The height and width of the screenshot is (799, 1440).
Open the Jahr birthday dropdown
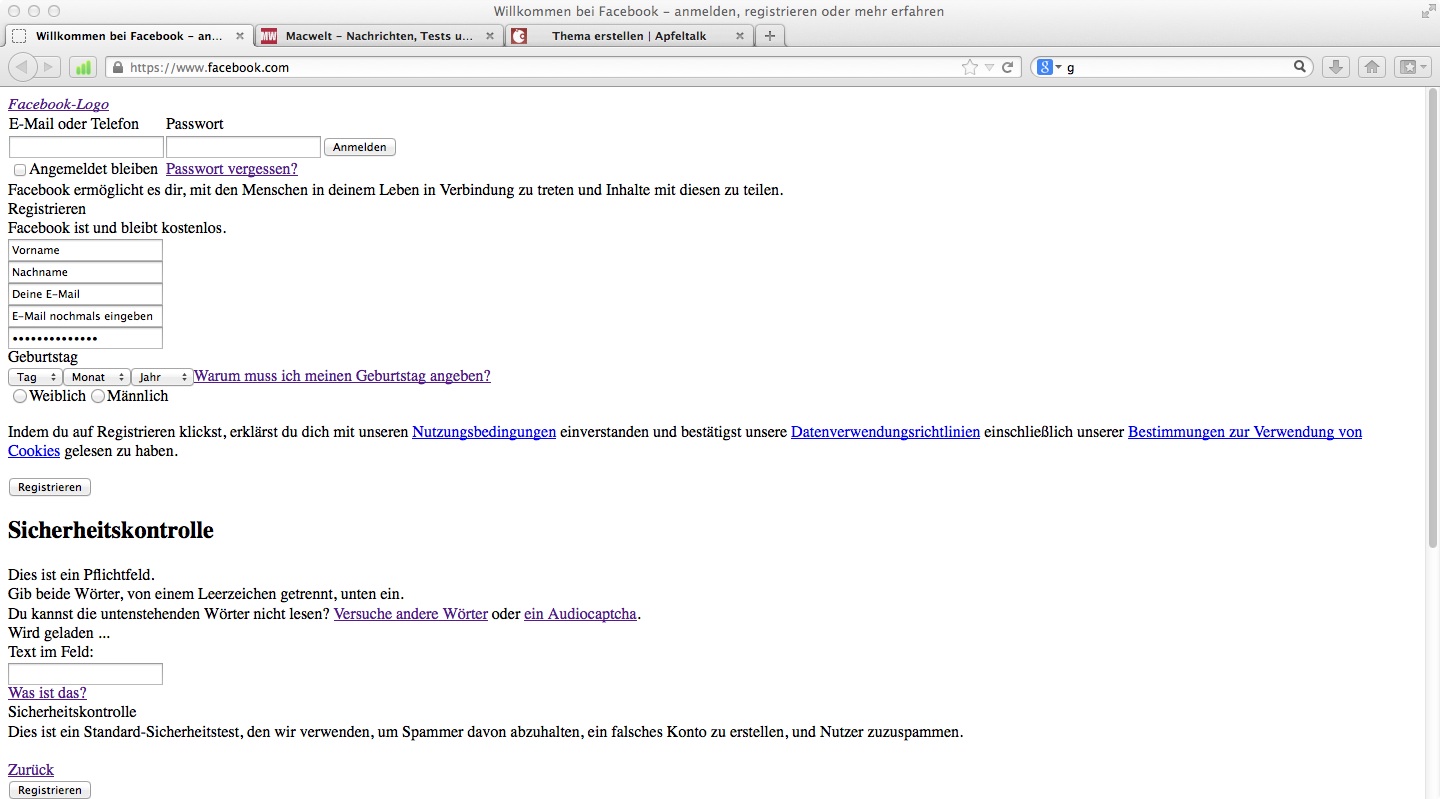tap(162, 377)
